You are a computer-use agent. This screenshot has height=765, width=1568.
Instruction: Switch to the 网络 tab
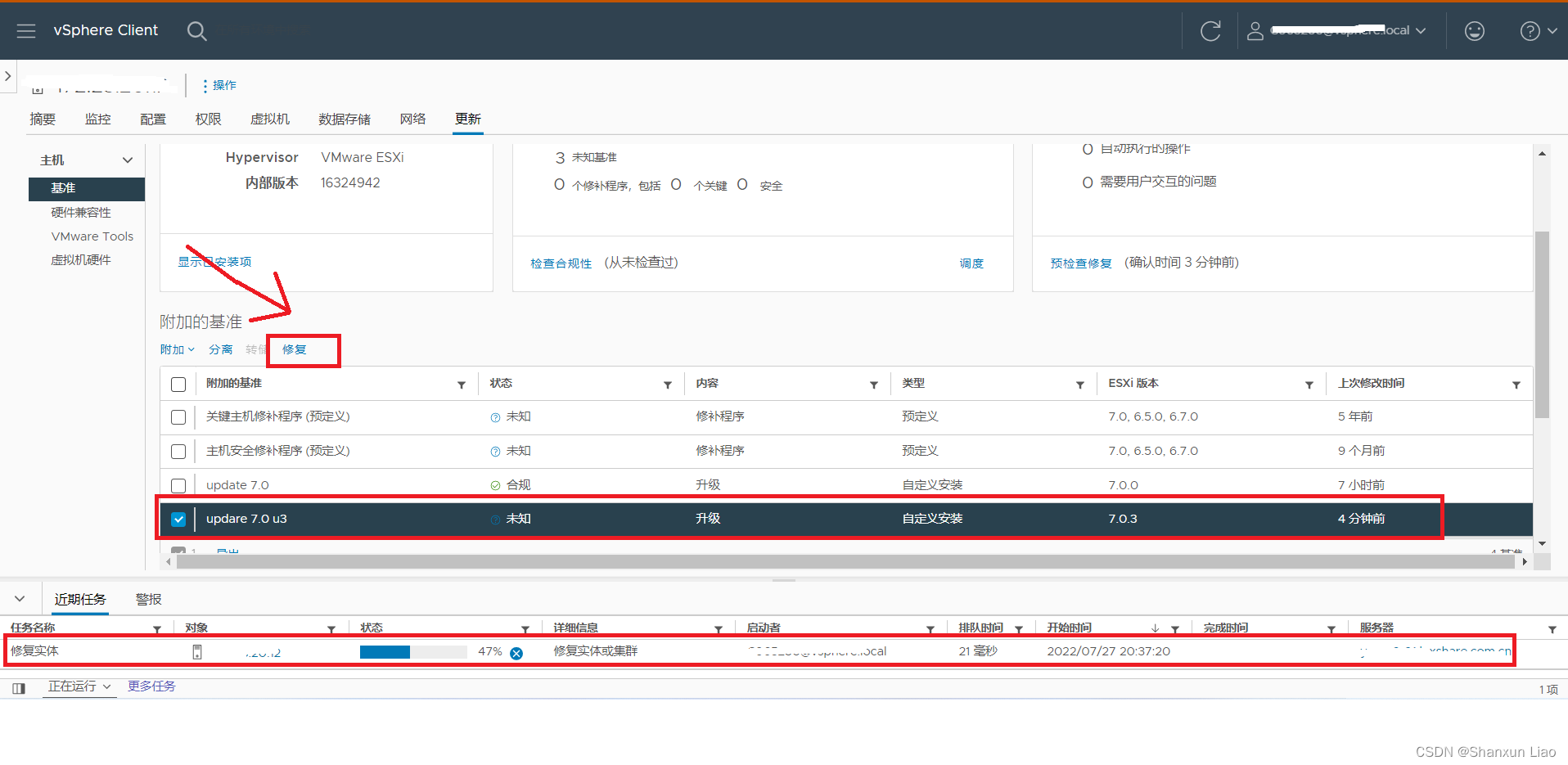[x=413, y=119]
